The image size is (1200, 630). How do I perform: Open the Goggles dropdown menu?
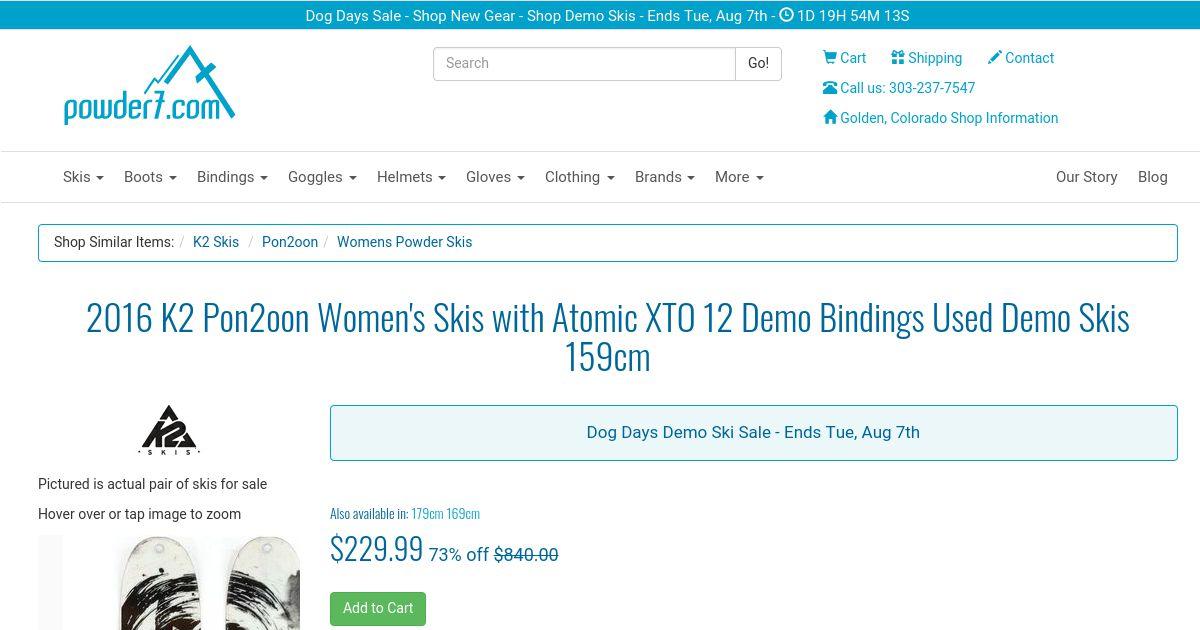pyautogui.click(x=322, y=177)
